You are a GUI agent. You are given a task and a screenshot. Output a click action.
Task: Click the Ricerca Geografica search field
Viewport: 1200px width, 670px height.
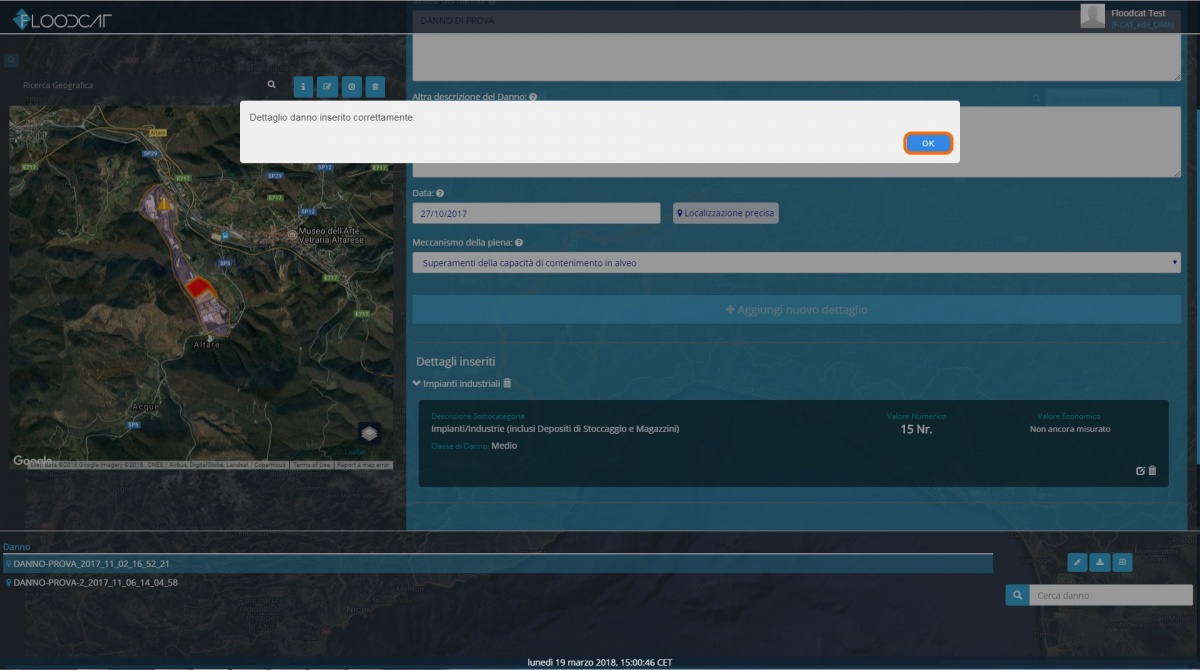[140, 85]
